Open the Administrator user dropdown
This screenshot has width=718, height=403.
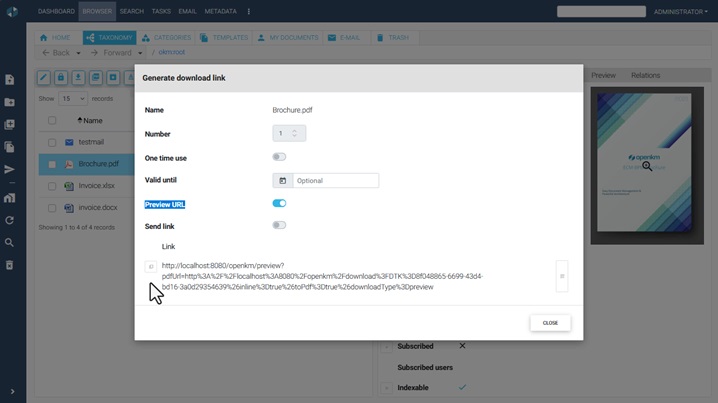coord(680,11)
